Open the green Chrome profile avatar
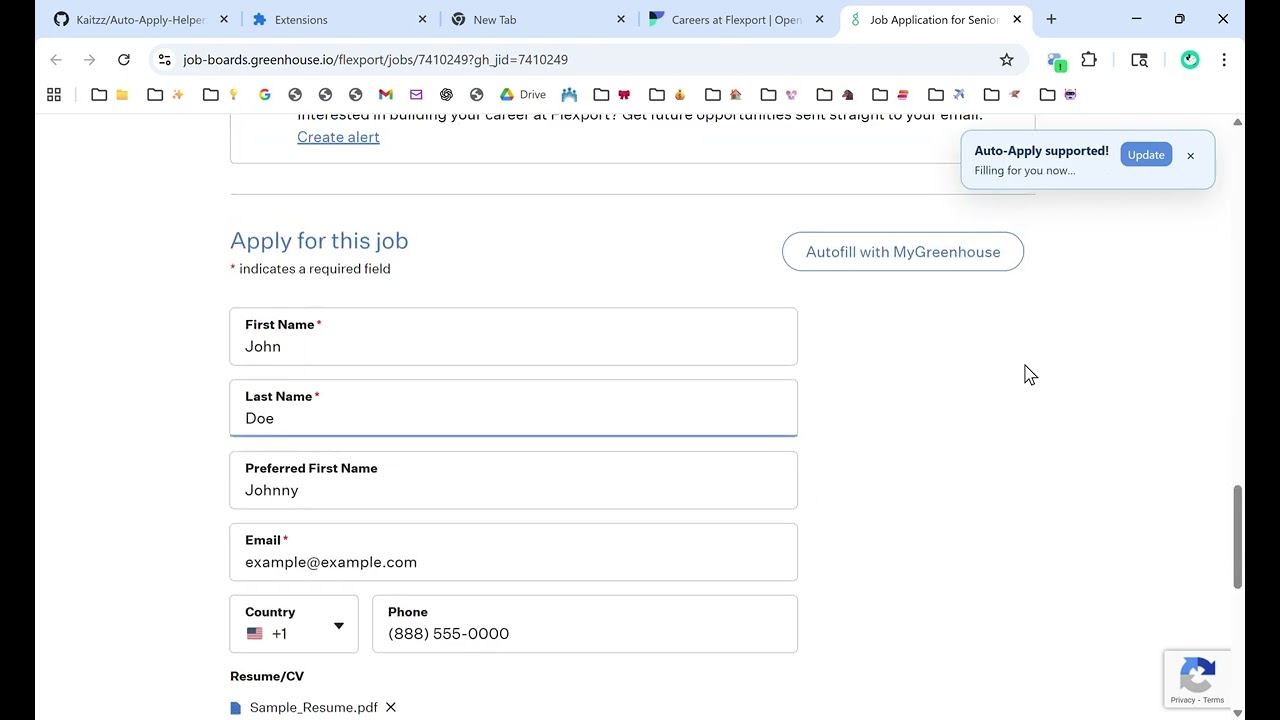This screenshot has width=1280, height=720. coord(1190,60)
